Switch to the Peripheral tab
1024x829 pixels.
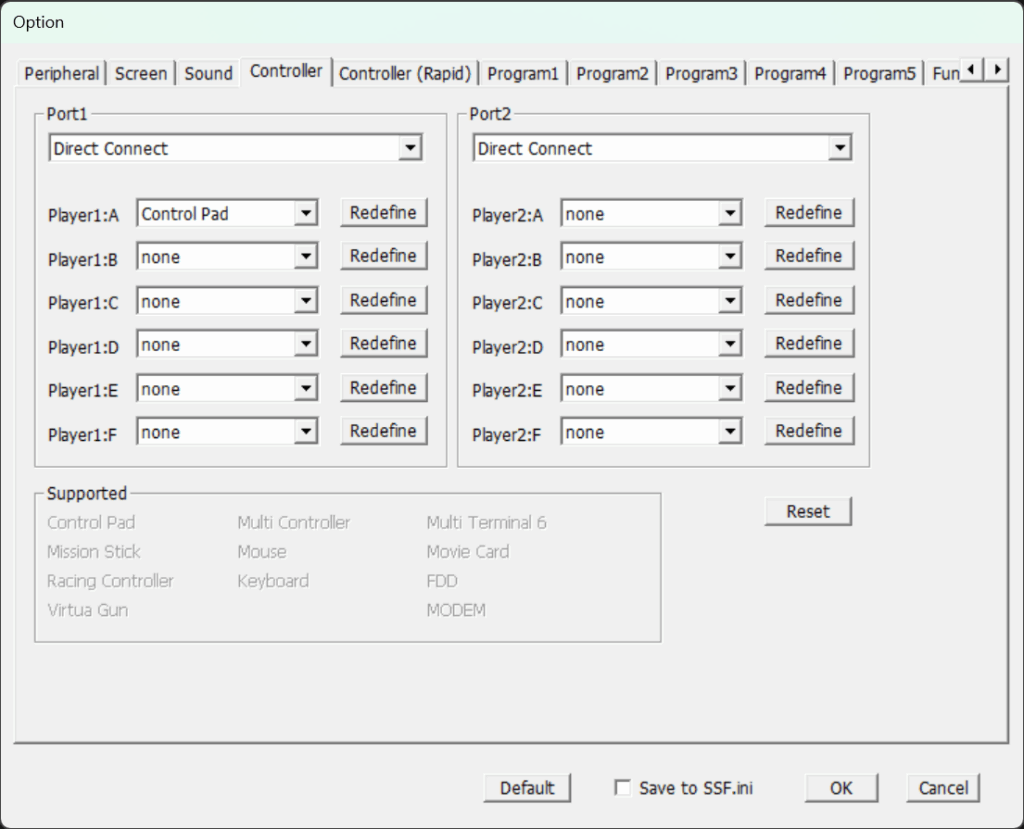[61, 72]
